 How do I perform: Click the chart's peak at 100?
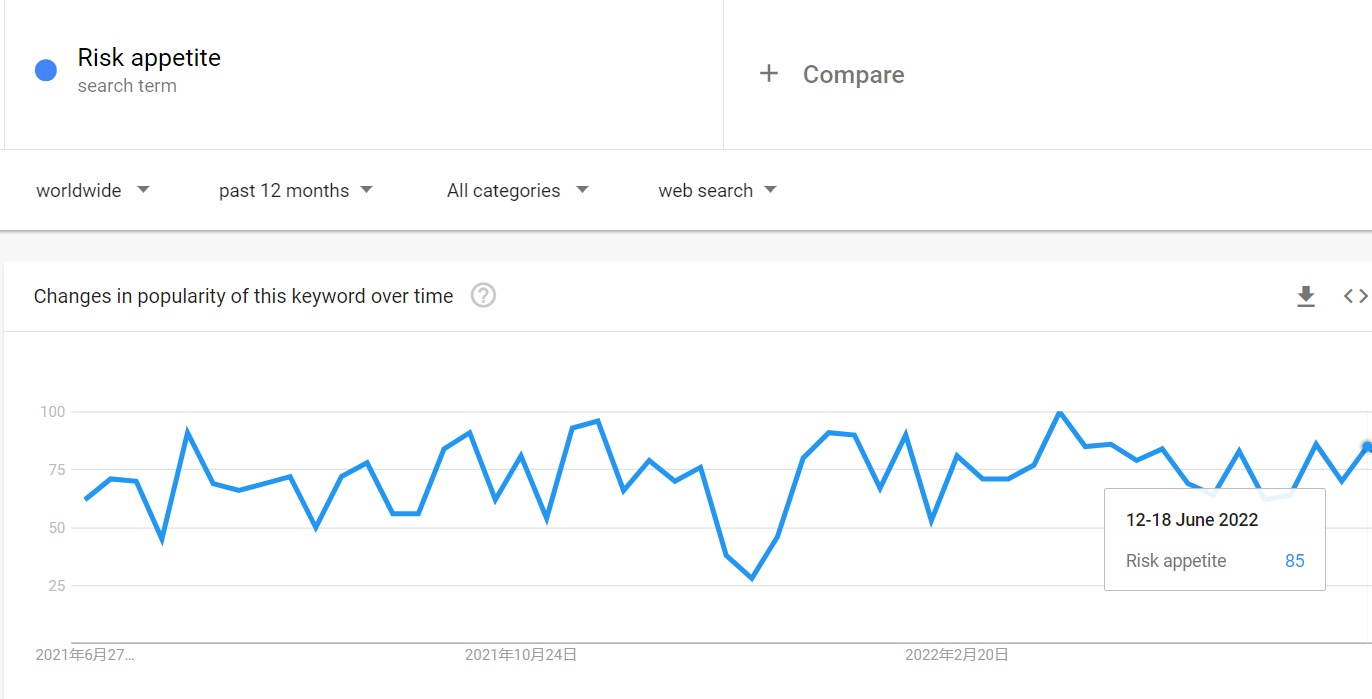tap(1060, 412)
